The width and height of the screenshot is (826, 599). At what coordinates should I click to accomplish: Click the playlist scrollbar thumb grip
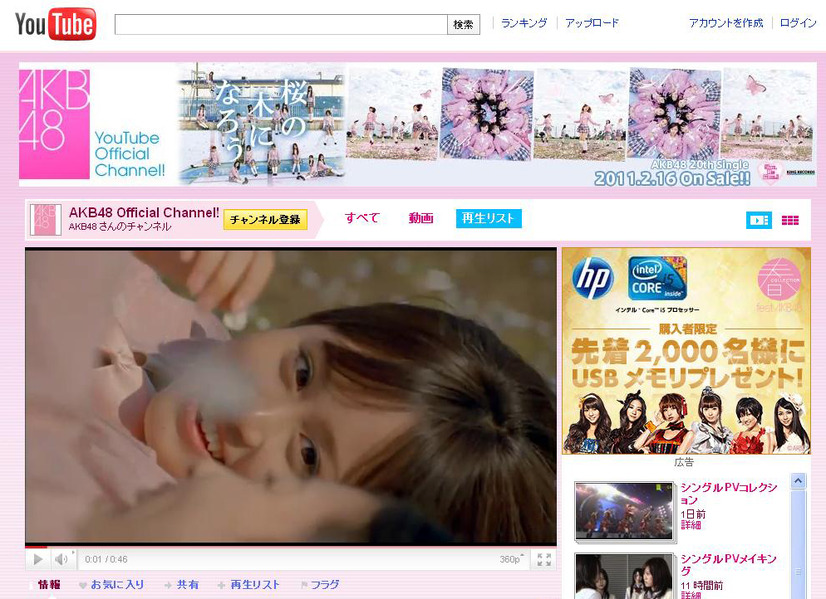(799, 572)
